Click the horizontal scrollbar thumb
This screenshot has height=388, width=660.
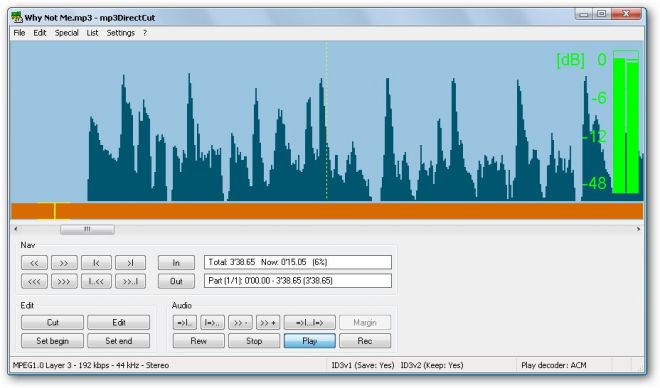87,229
